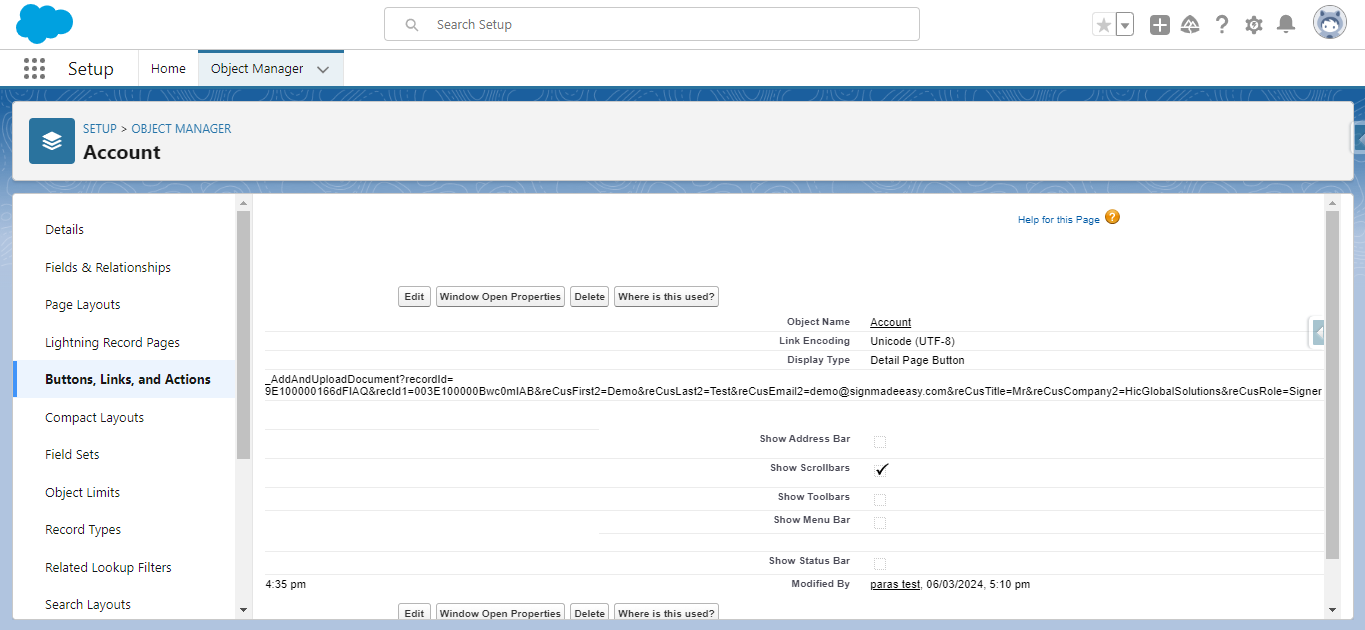Click the Salesforce cloud logo
The height and width of the screenshot is (630, 1365).
coord(44,24)
